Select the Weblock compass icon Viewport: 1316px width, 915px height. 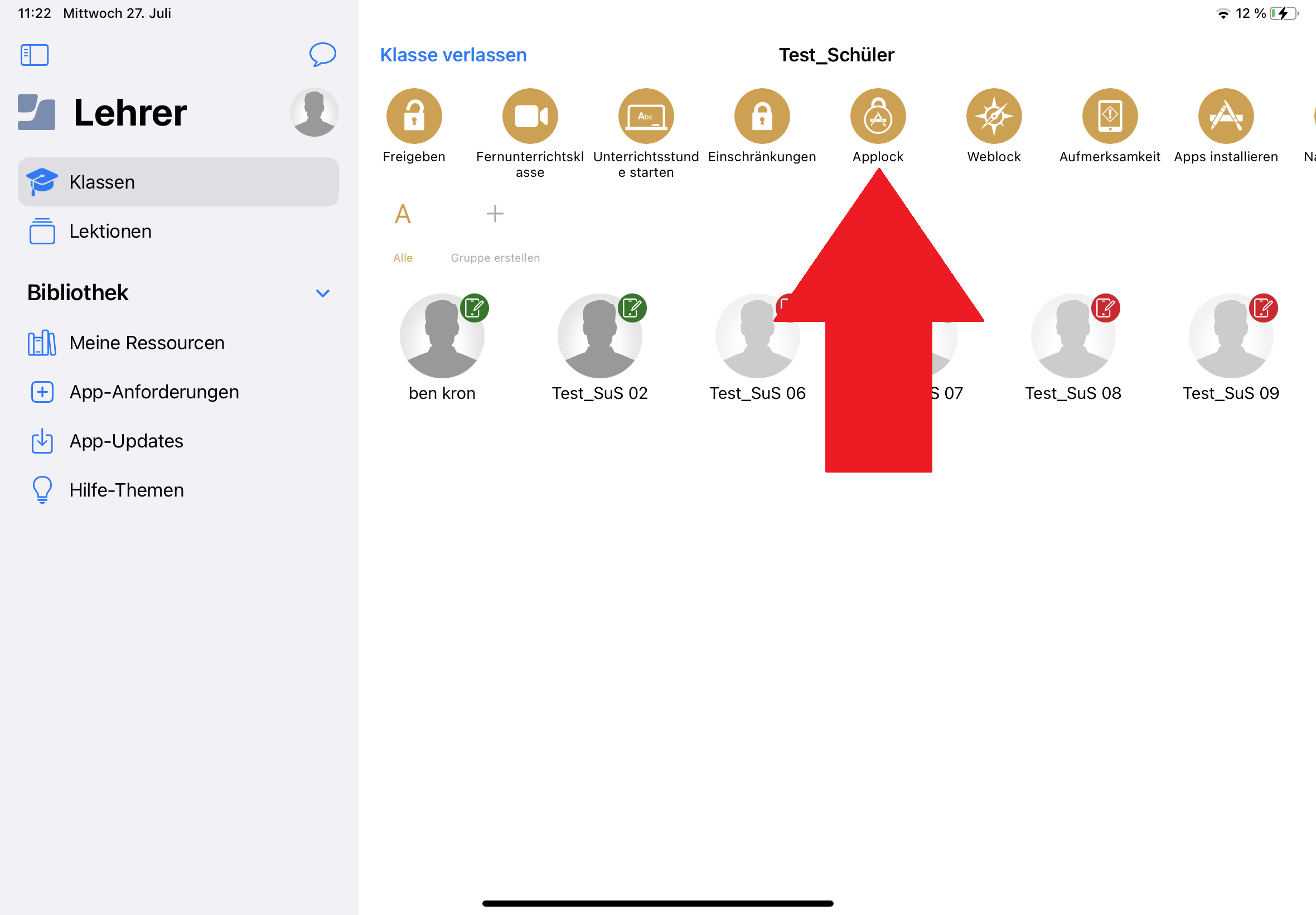coord(994,116)
